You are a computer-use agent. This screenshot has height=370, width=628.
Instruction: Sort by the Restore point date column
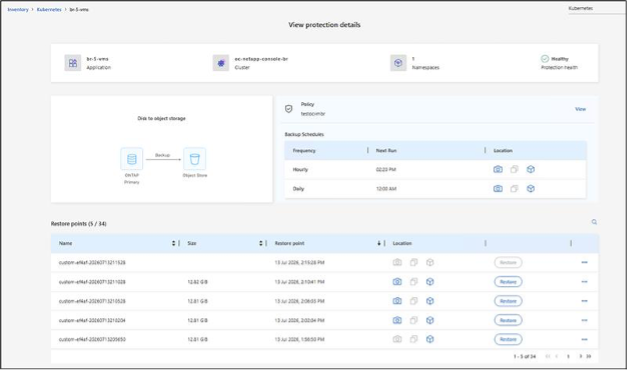[x=379, y=243]
